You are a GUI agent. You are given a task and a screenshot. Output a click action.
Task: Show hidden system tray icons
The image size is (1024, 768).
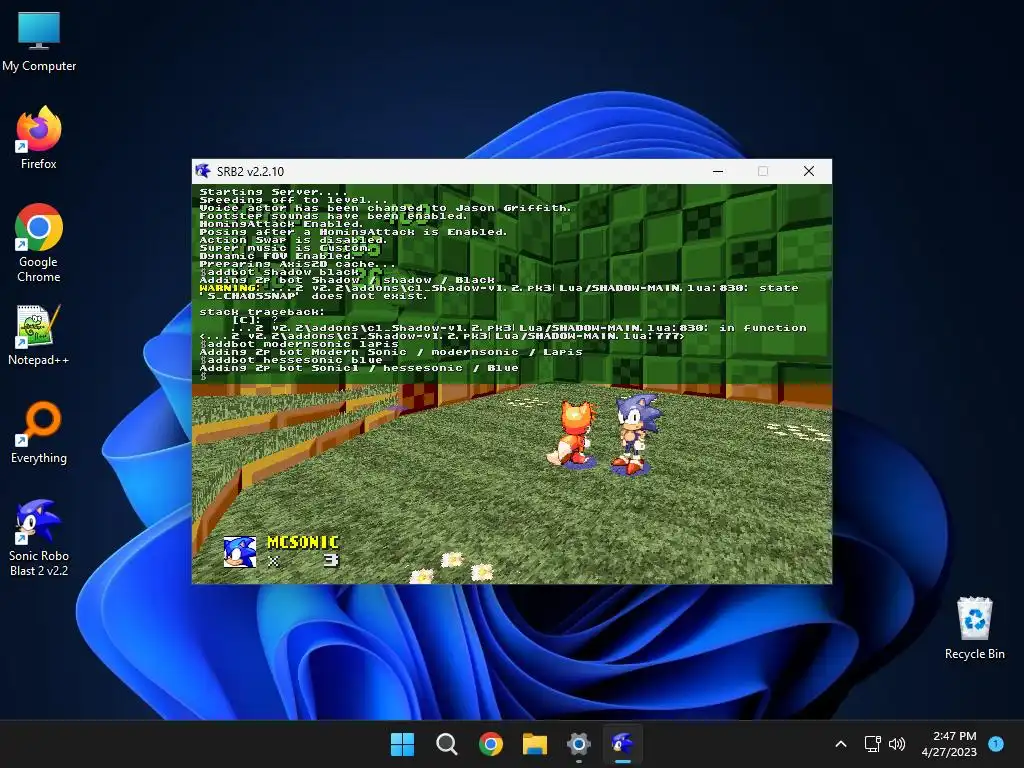click(x=841, y=744)
